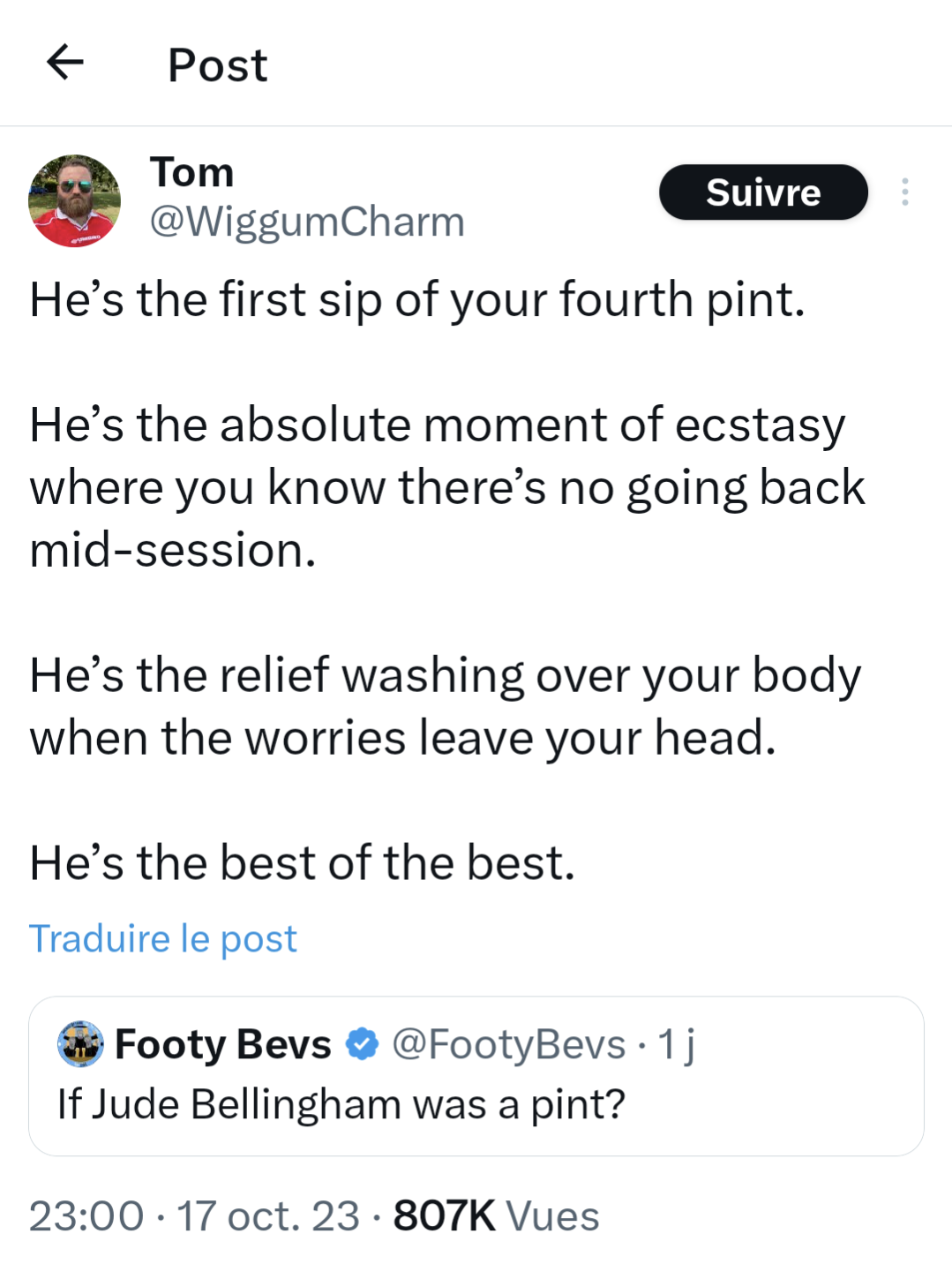This screenshot has width=952, height=1264.
Task: Tap the blue verified badge
Action: [362, 1044]
